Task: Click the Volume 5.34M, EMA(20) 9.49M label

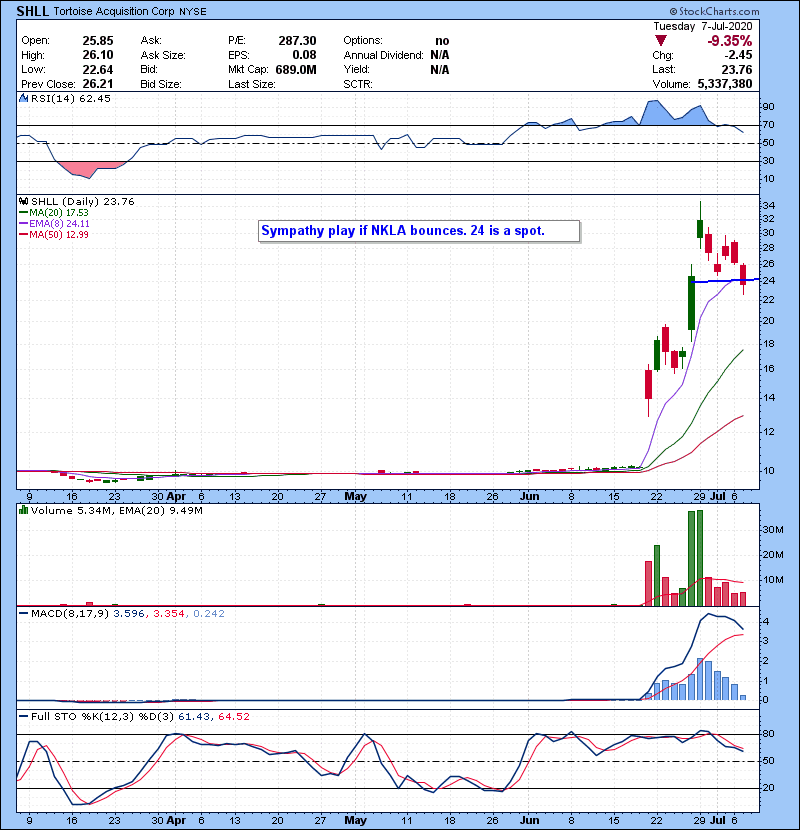Action: click(116, 510)
